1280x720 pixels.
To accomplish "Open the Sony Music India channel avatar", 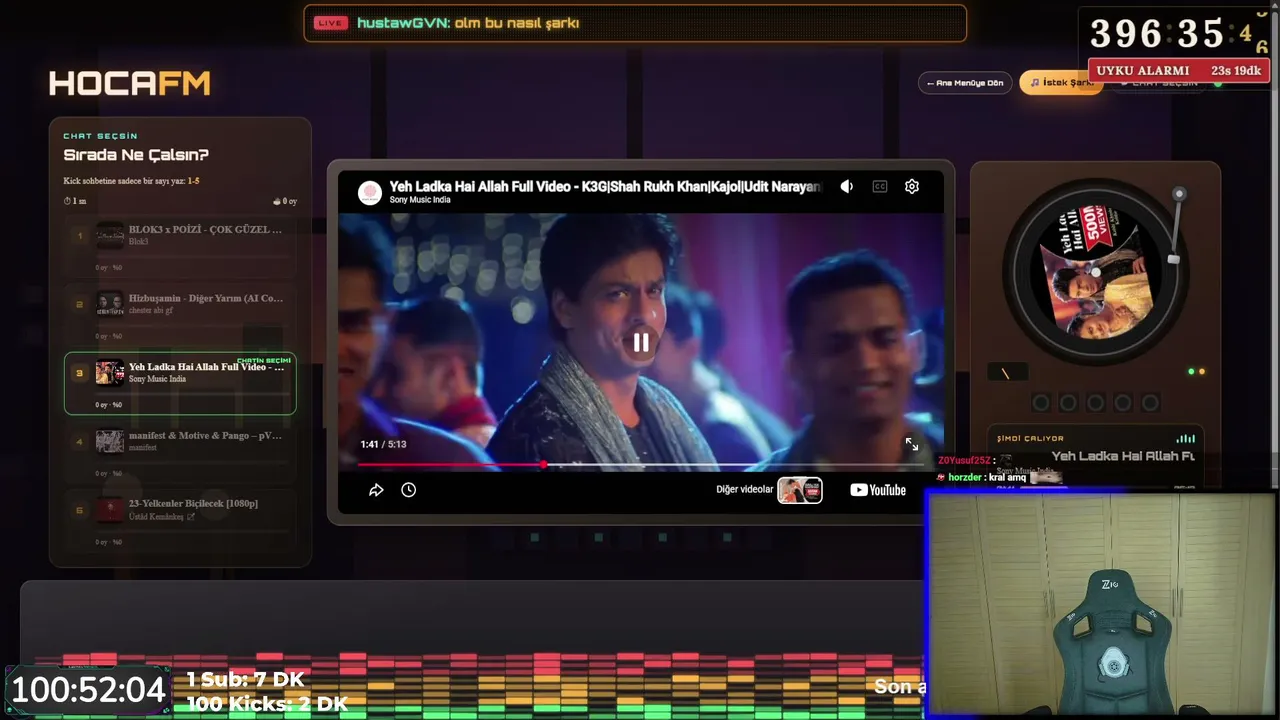I will tap(370, 192).
